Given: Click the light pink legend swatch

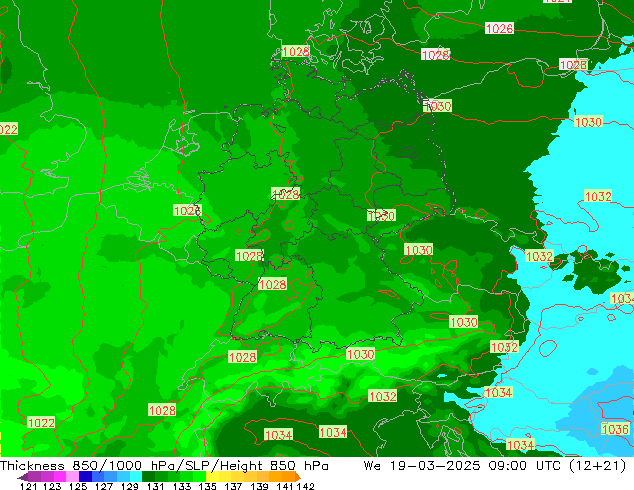Looking at the screenshot, I should (x=72, y=476).
